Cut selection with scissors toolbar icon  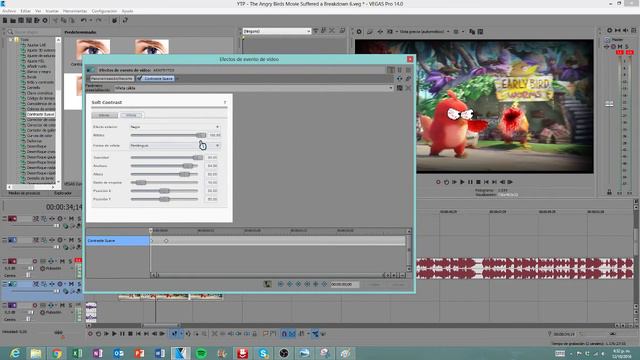tap(56, 20)
